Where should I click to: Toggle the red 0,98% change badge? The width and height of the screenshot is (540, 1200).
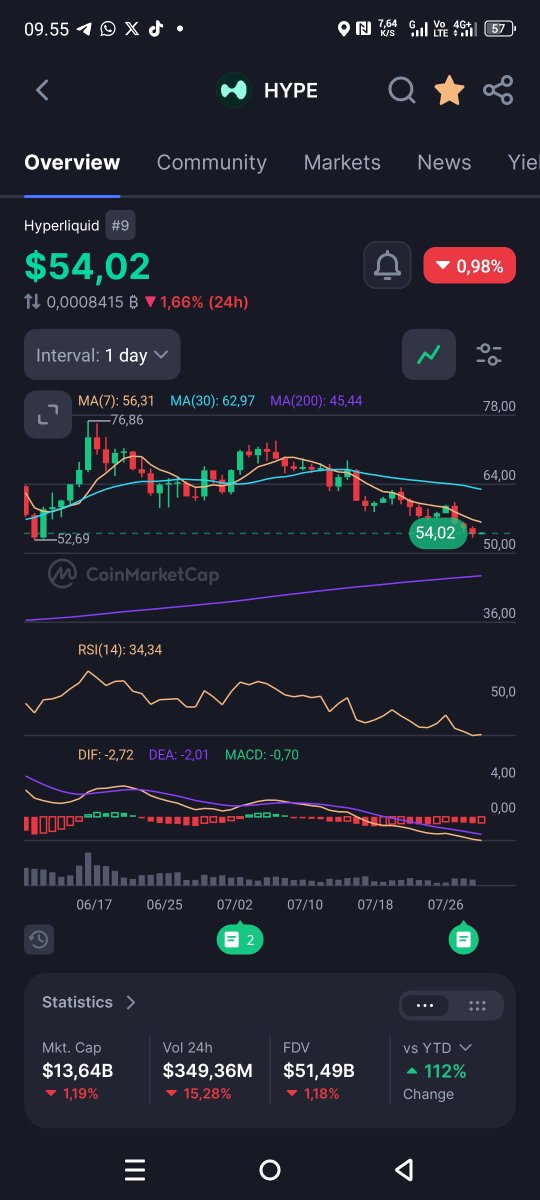(x=470, y=266)
